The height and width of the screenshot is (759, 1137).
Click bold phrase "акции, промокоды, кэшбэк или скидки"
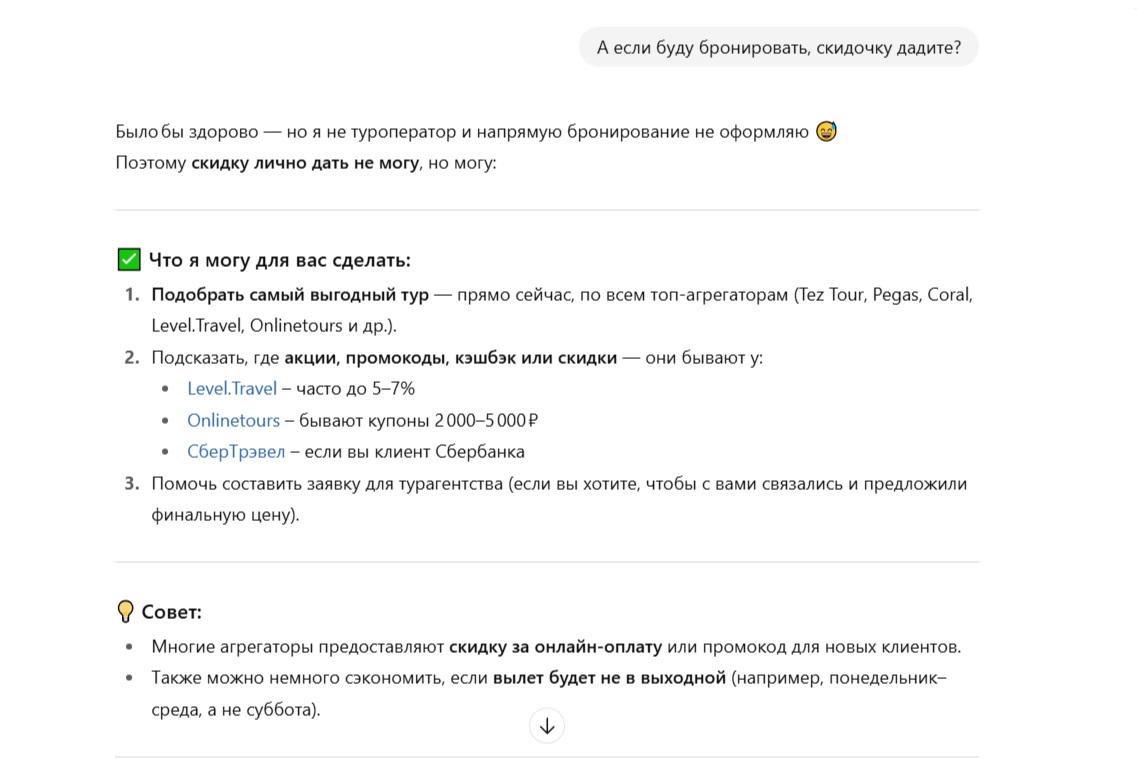[450, 357]
